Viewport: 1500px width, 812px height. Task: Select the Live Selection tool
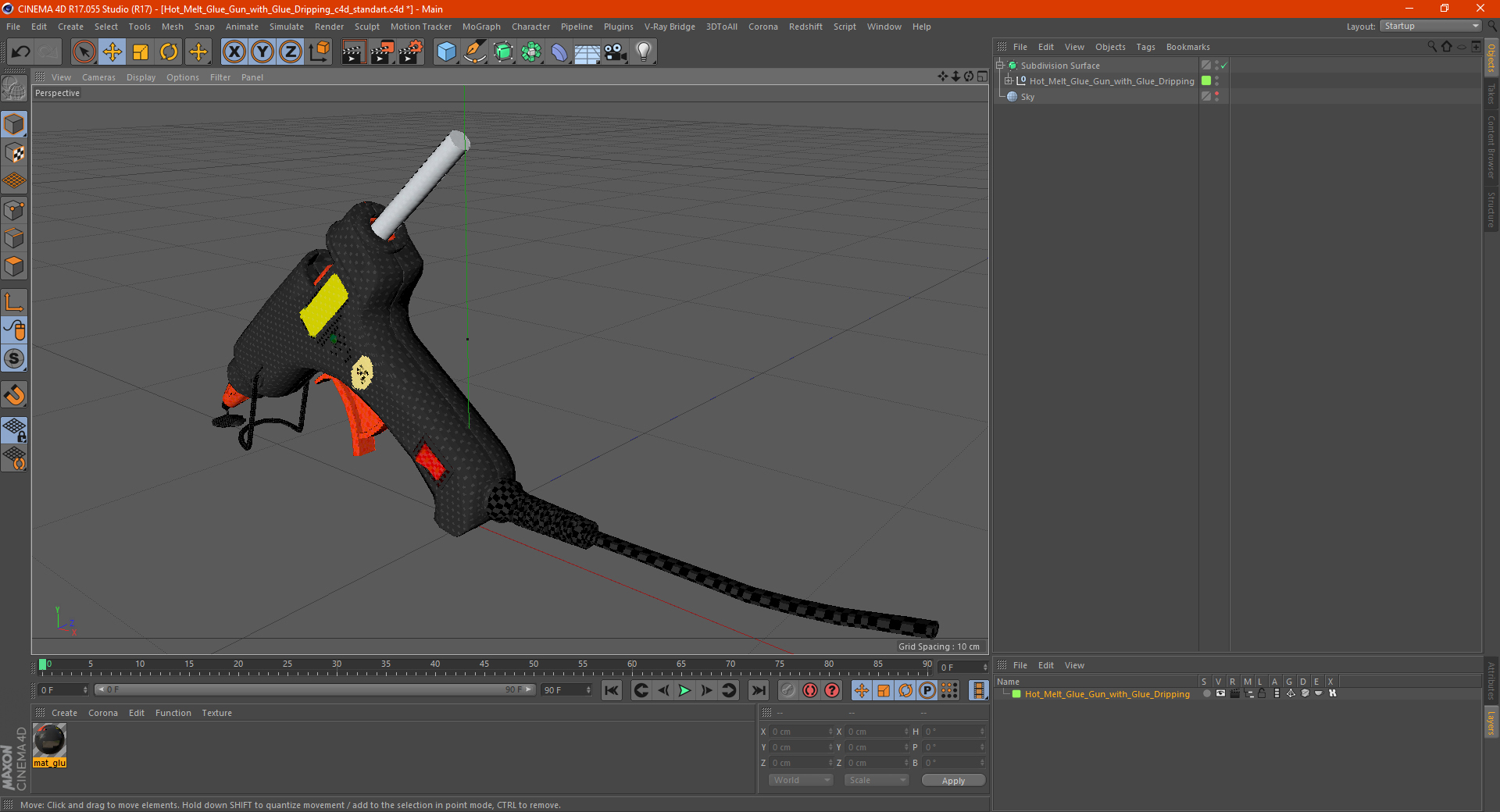[x=84, y=52]
